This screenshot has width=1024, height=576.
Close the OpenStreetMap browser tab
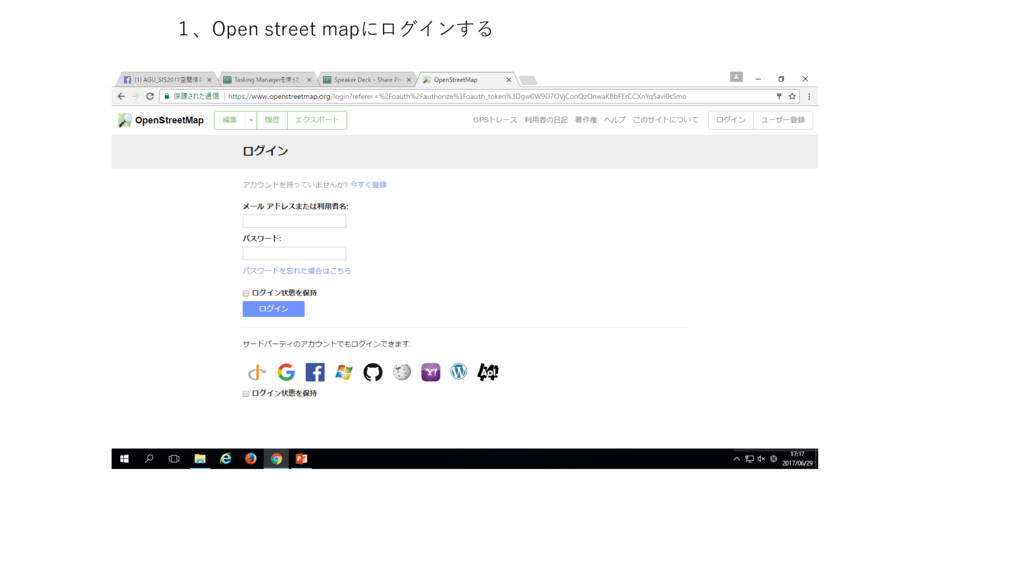tap(509, 80)
